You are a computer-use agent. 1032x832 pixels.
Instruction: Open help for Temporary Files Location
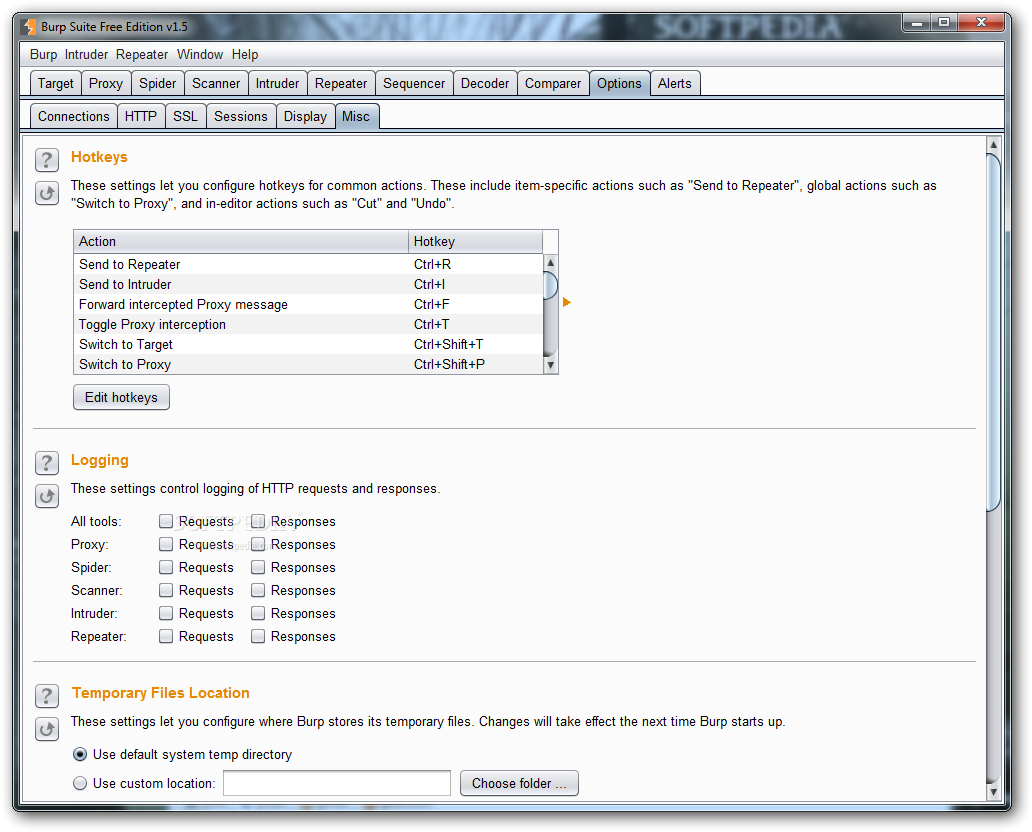47,696
